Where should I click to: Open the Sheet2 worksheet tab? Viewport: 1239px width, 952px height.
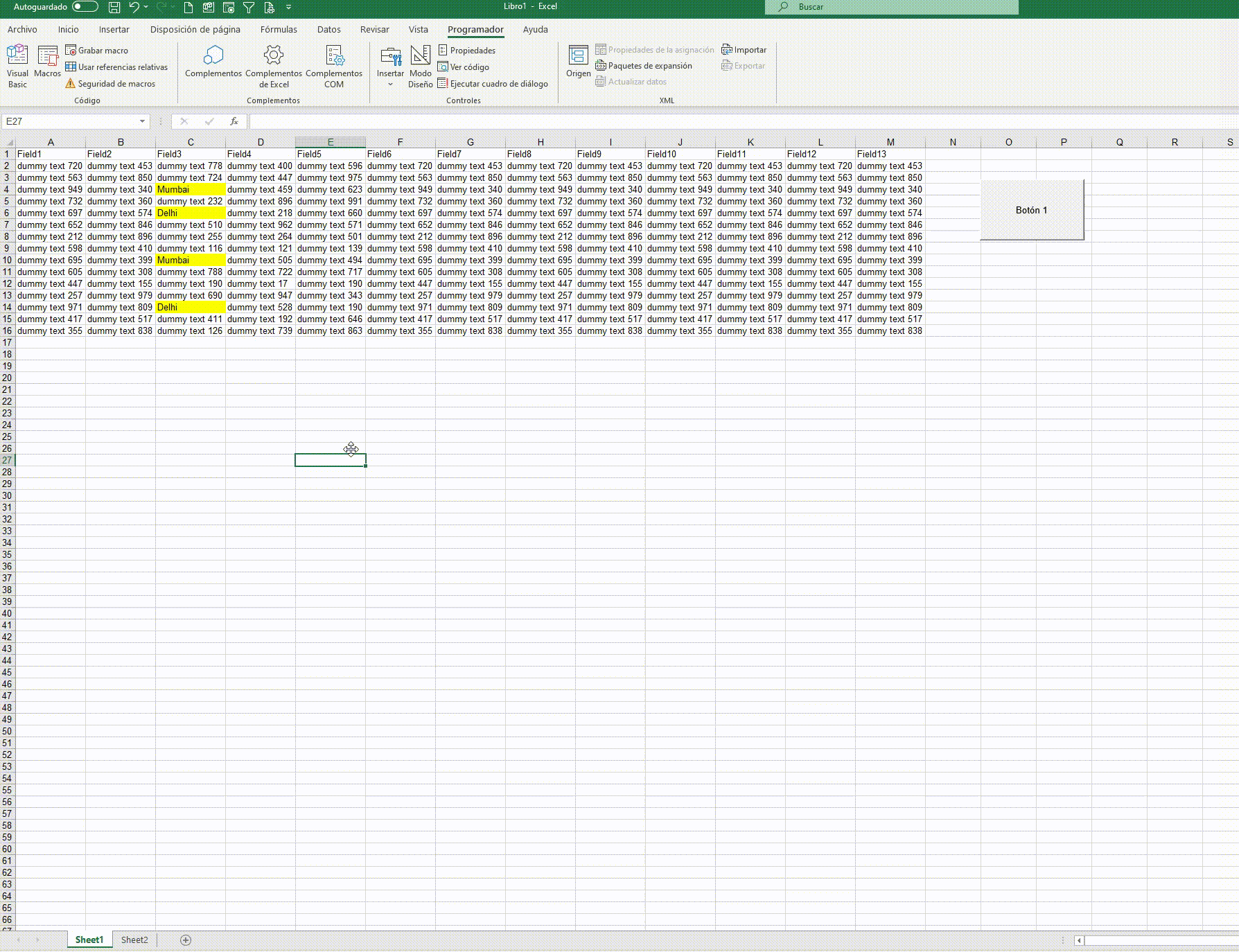point(134,940)
